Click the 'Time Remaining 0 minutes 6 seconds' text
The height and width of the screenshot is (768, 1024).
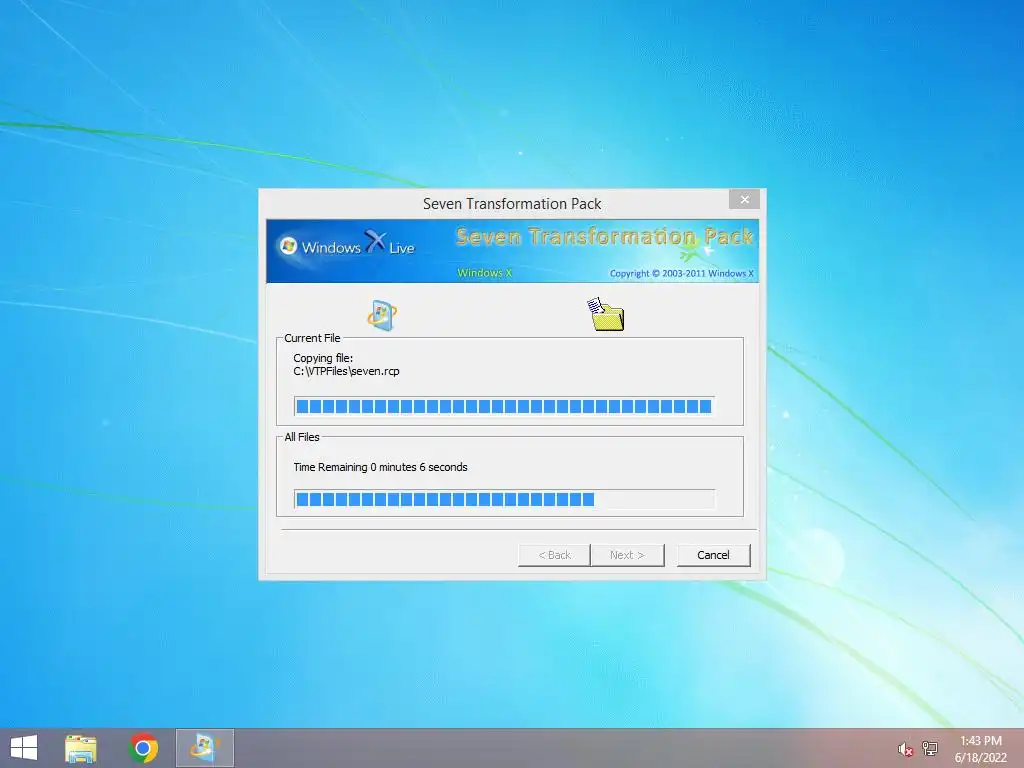coord(380,467)
